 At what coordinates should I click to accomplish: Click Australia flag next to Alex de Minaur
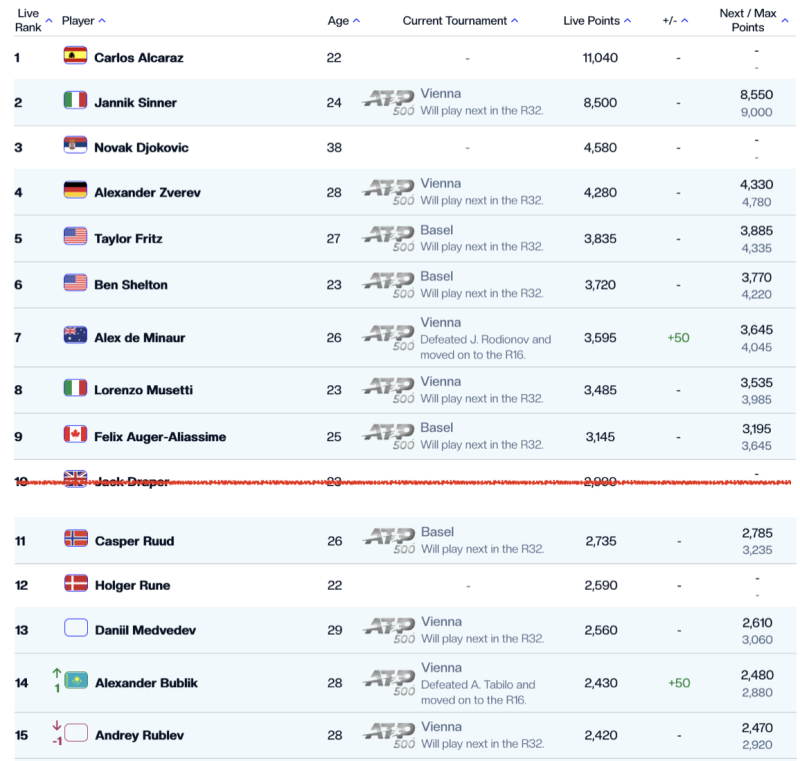tap(75, 336)
